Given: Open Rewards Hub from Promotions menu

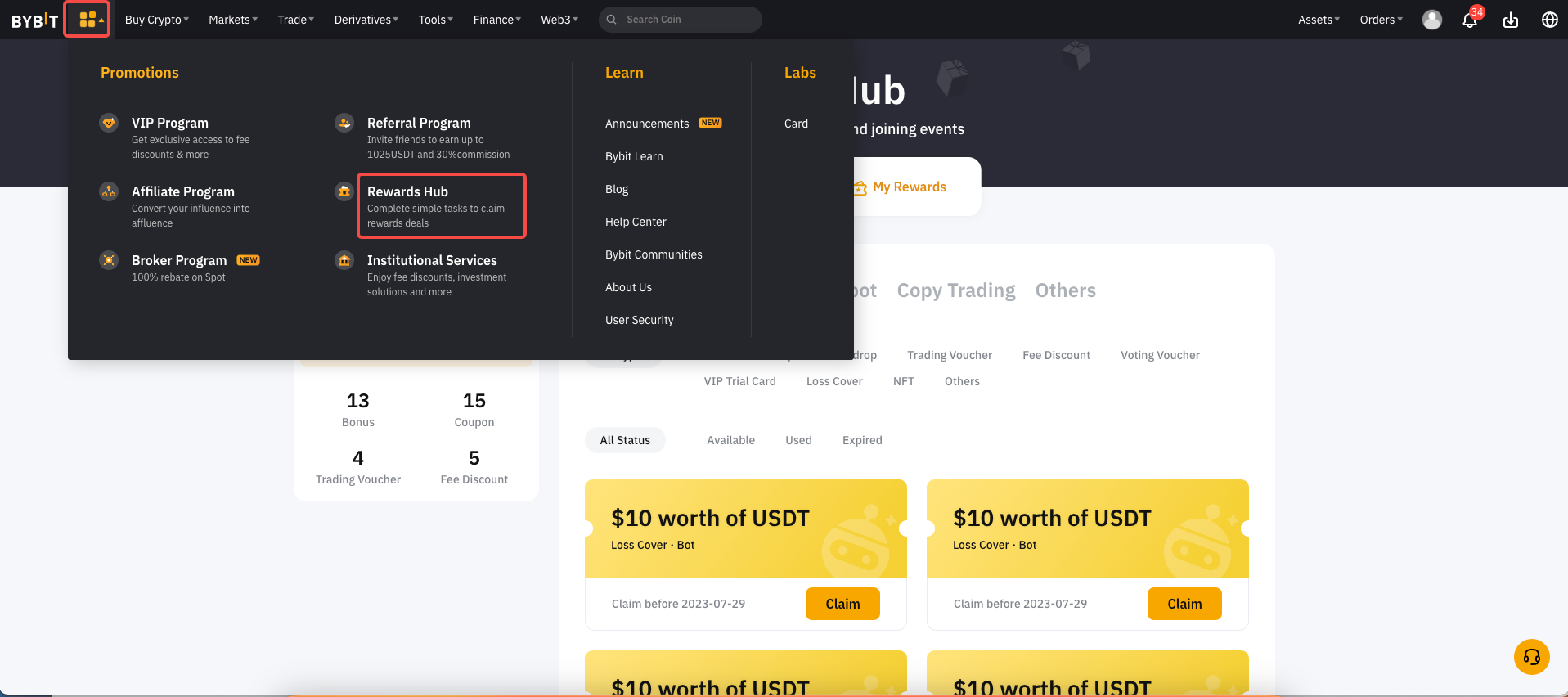Looking at the screenshot, I should [442, 206].
